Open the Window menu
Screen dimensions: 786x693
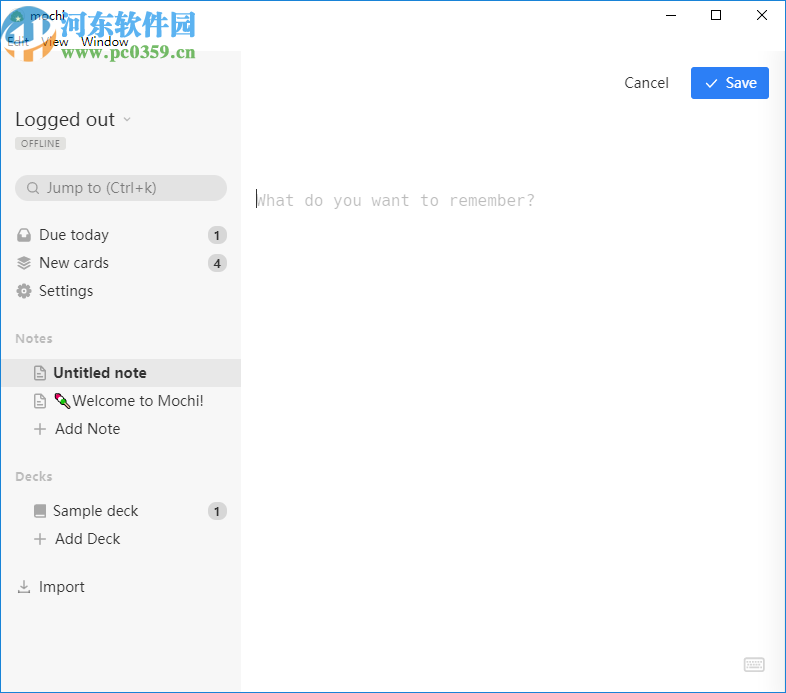pos(105,42)
